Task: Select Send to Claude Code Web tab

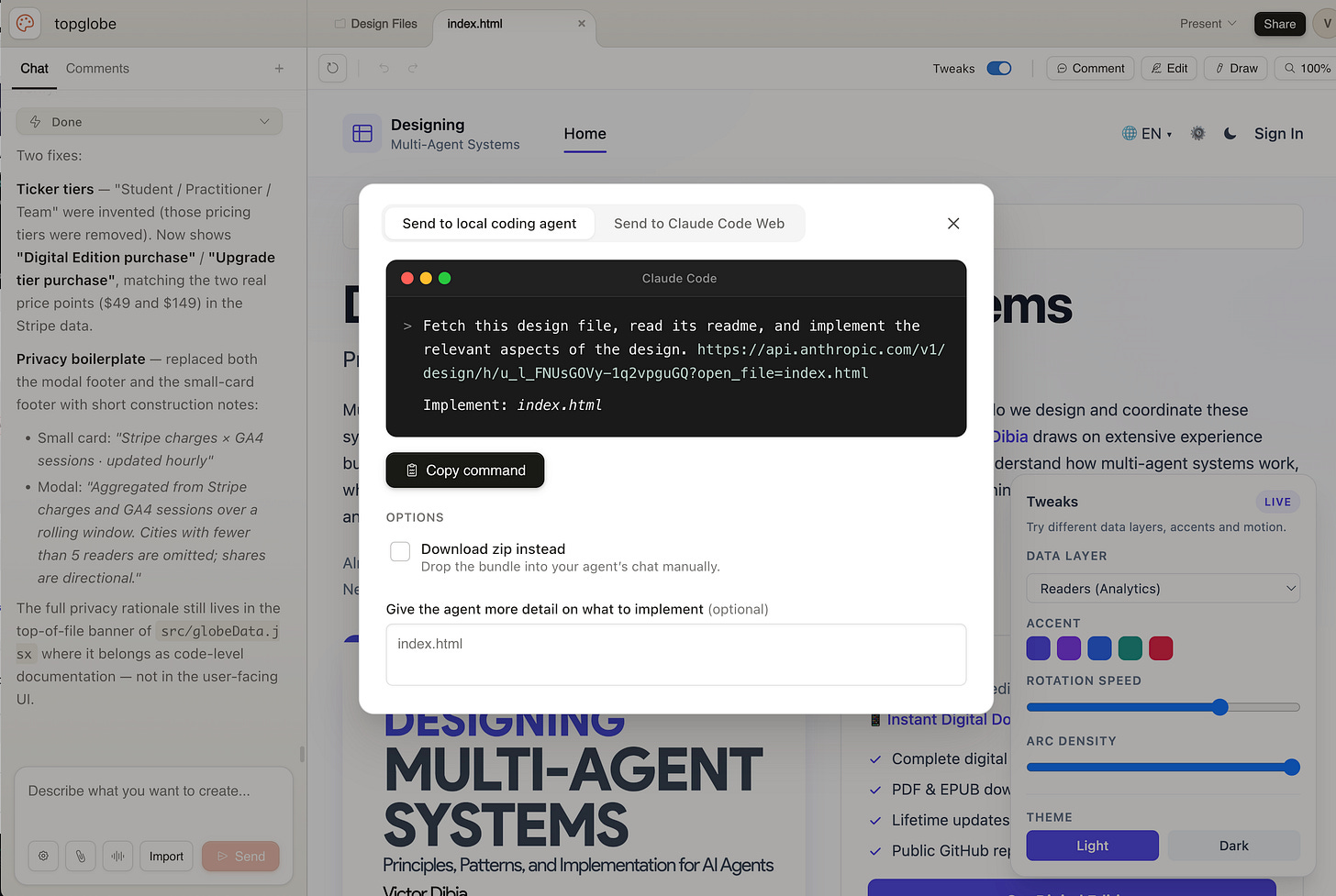Action: click(x=699, y=224)
